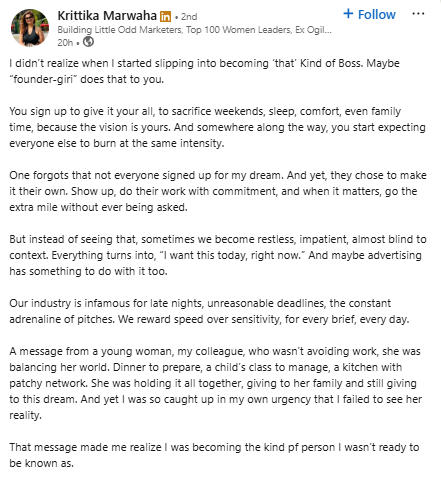Click the 20h post timestamp

click(x=65, y=43)
